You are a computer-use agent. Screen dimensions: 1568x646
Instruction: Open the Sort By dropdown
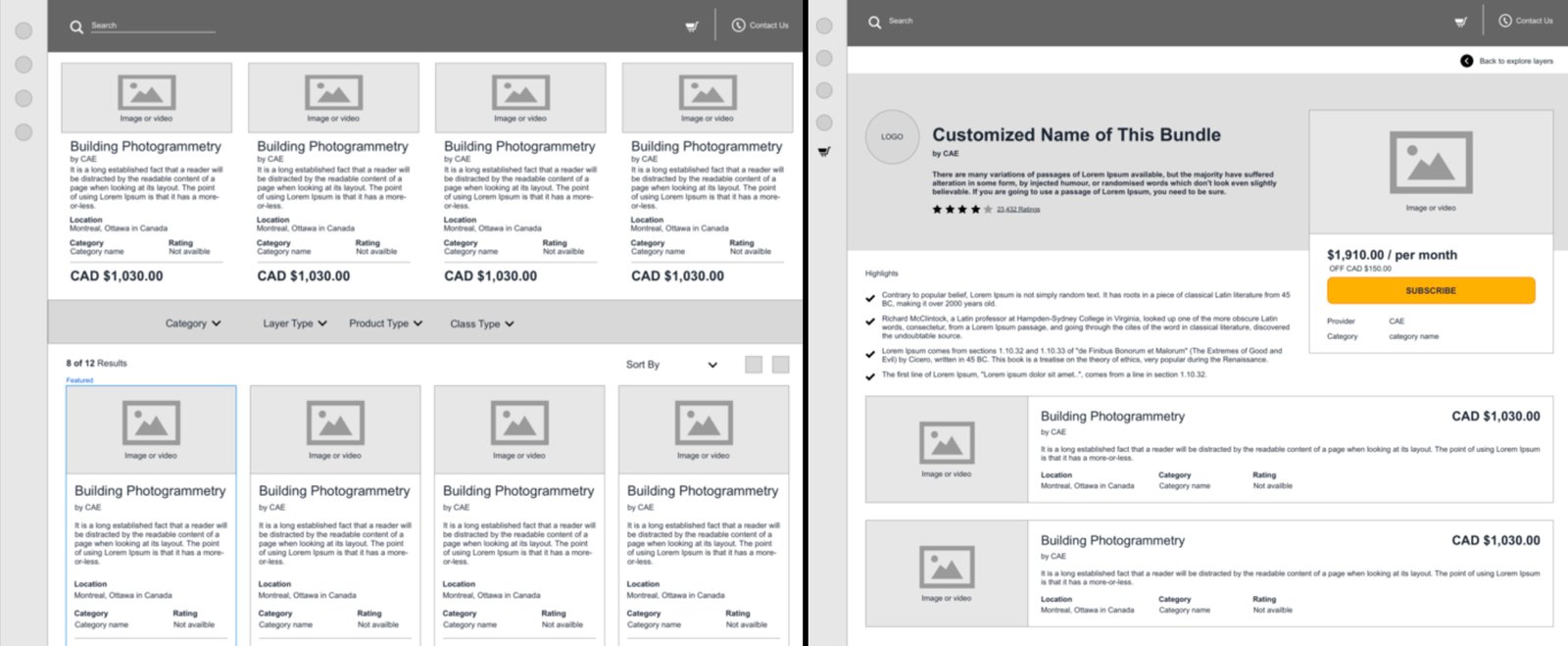tap(671, 365)
